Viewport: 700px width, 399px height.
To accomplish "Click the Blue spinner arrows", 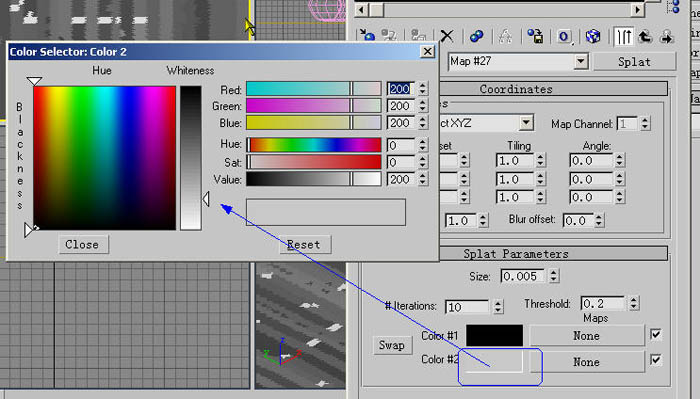I will [423, 123].
